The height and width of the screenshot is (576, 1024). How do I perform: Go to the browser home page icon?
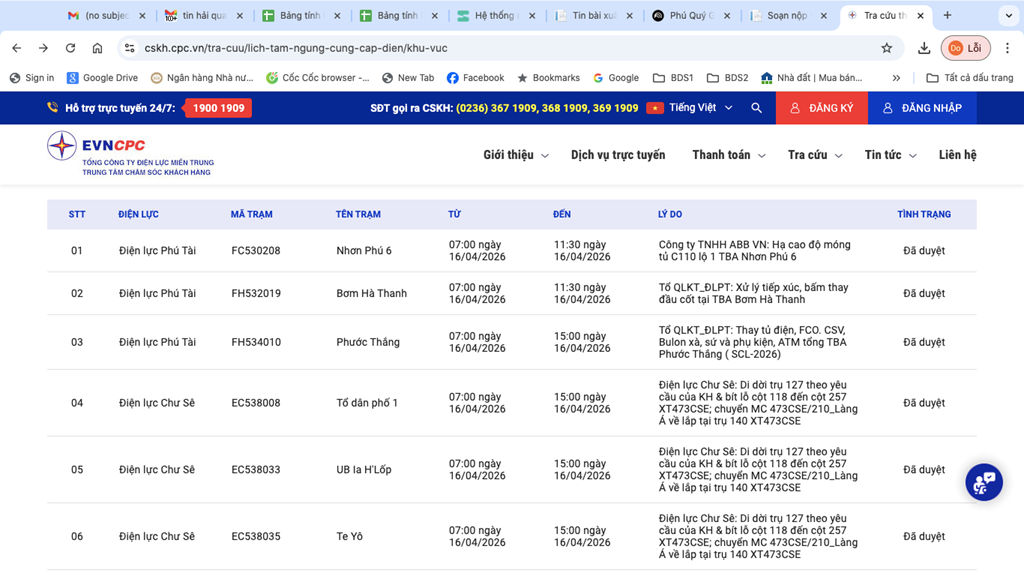pos(97,48)
